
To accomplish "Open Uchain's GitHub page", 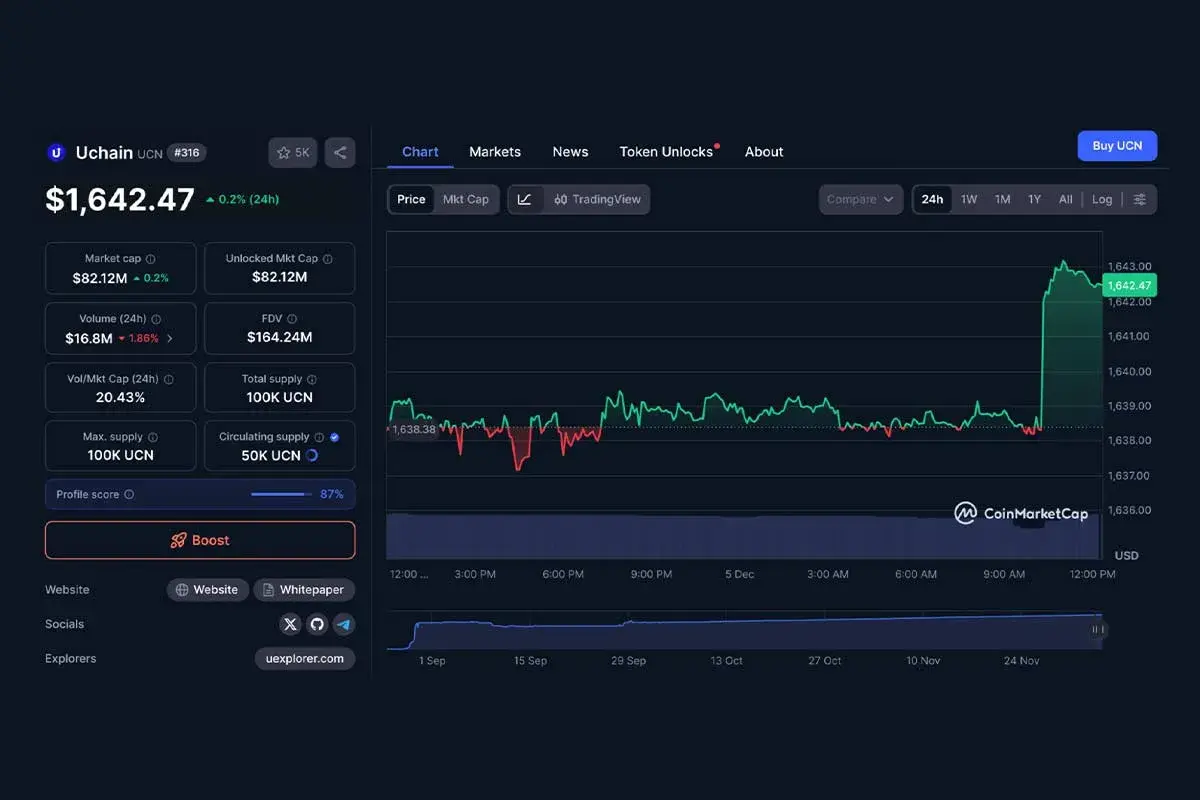I will (x=318, y=624).
